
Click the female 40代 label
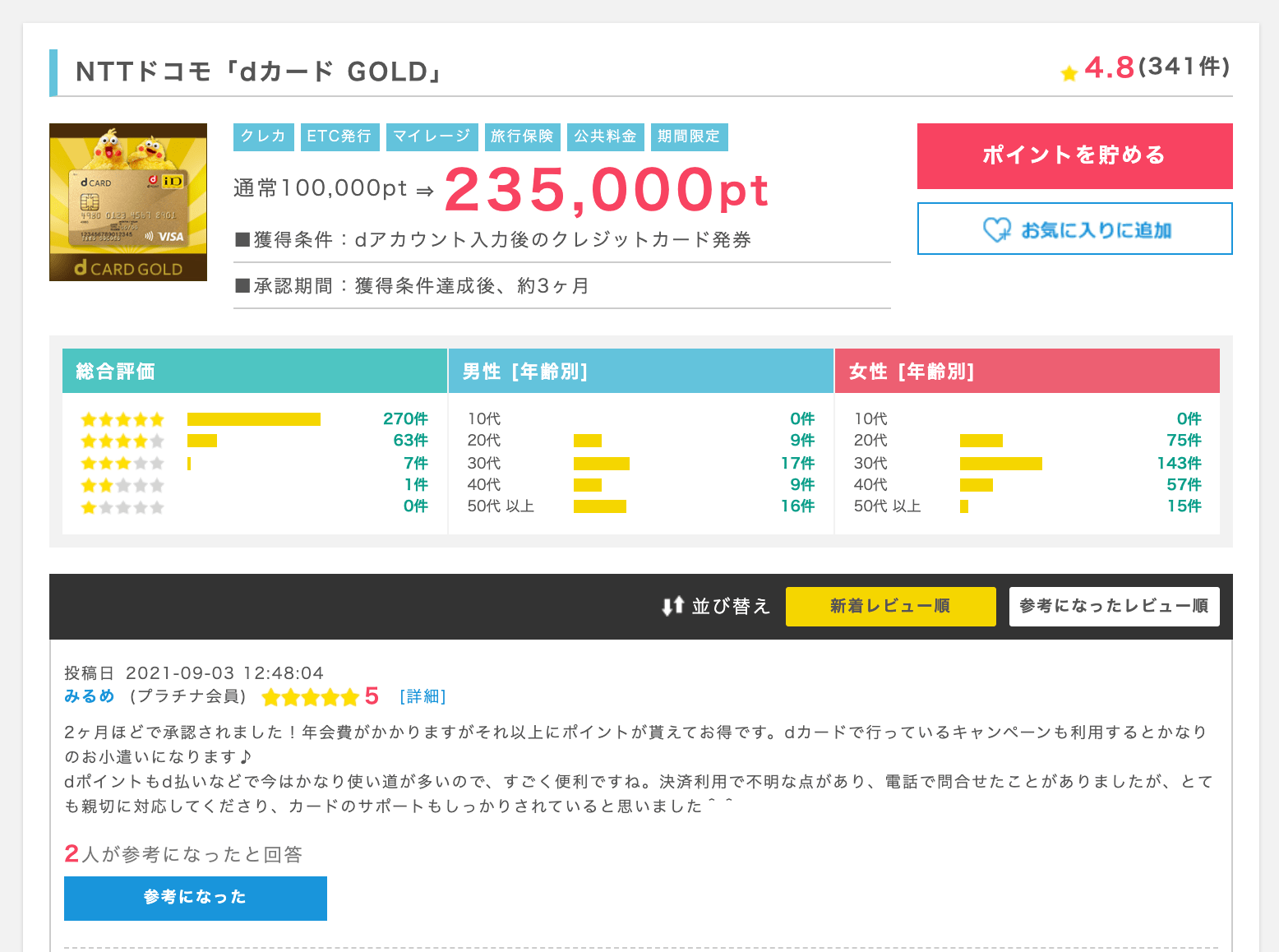coord(870,485)
